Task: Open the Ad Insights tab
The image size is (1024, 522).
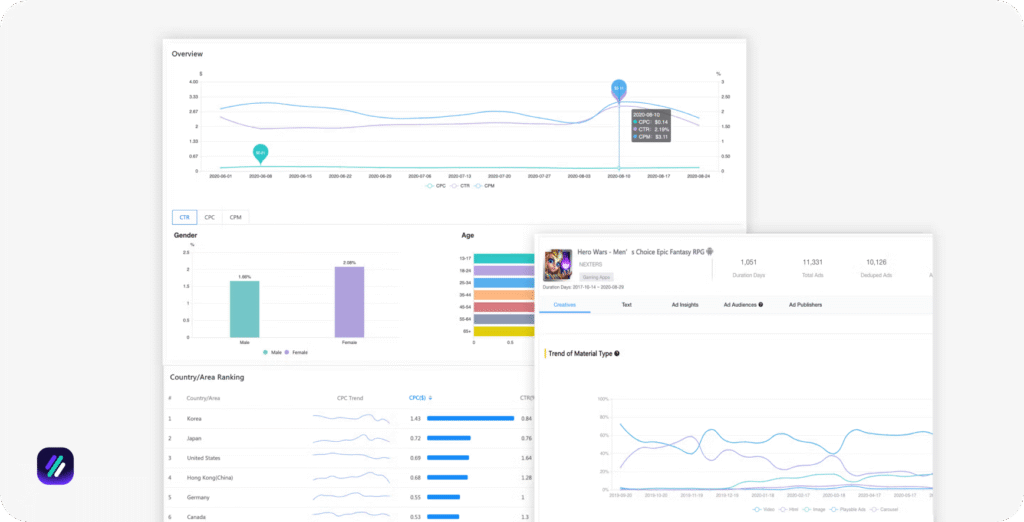Action: click(x=685, y=304)
